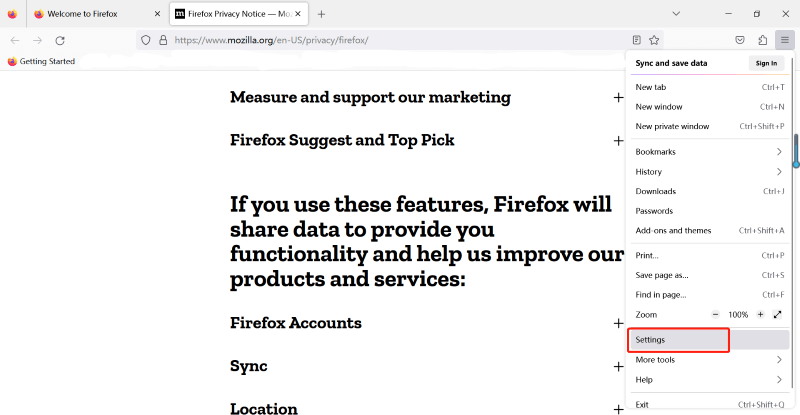Image resolution: width=800 pixels, height=415 pixels.
Task: Show tracking protection shield icon info
Action: 146,40
